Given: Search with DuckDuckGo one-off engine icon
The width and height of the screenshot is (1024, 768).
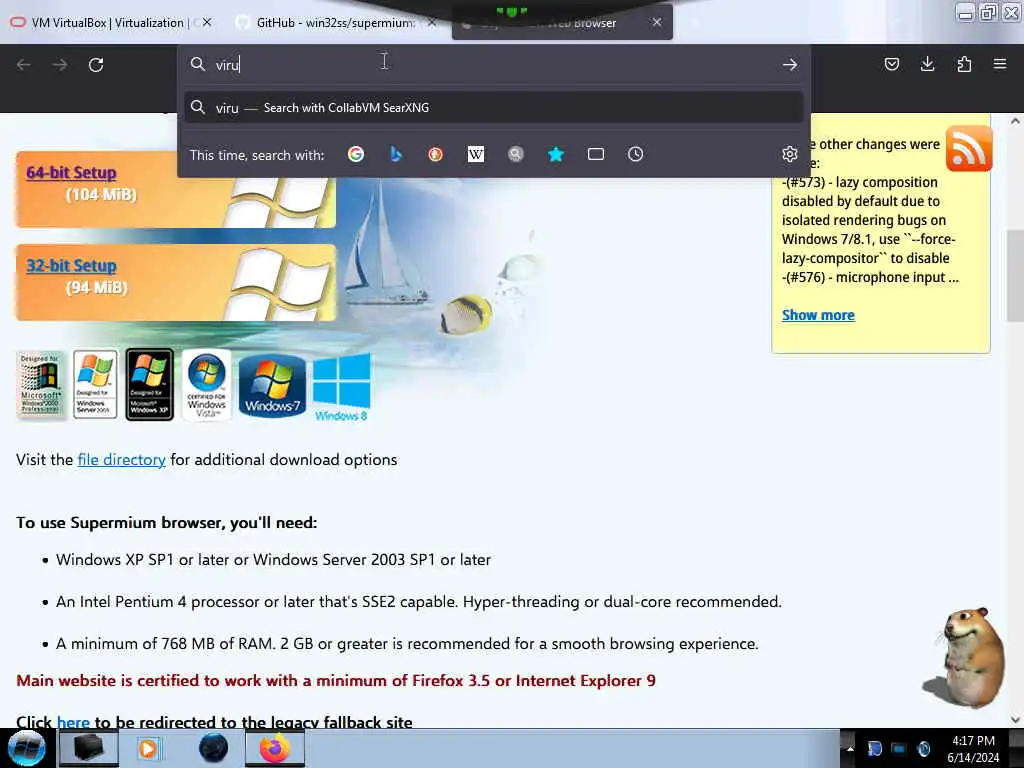Looking at the screenshot, I should pyautogui.click(x=436, y=154).
